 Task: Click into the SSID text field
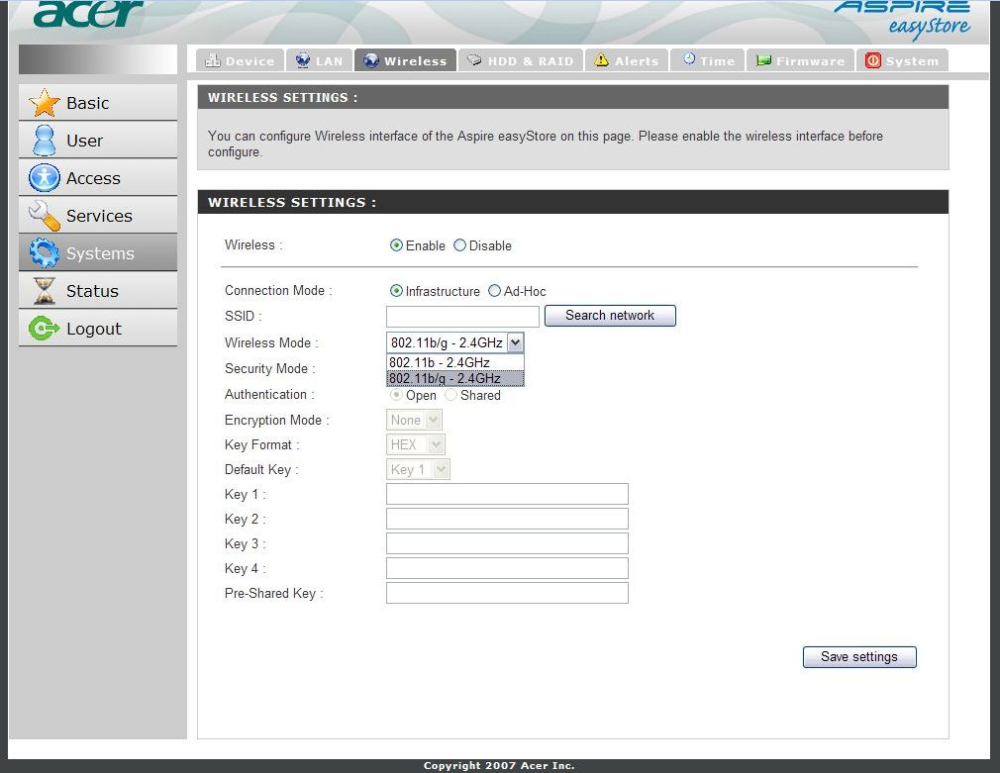(462, 316)
